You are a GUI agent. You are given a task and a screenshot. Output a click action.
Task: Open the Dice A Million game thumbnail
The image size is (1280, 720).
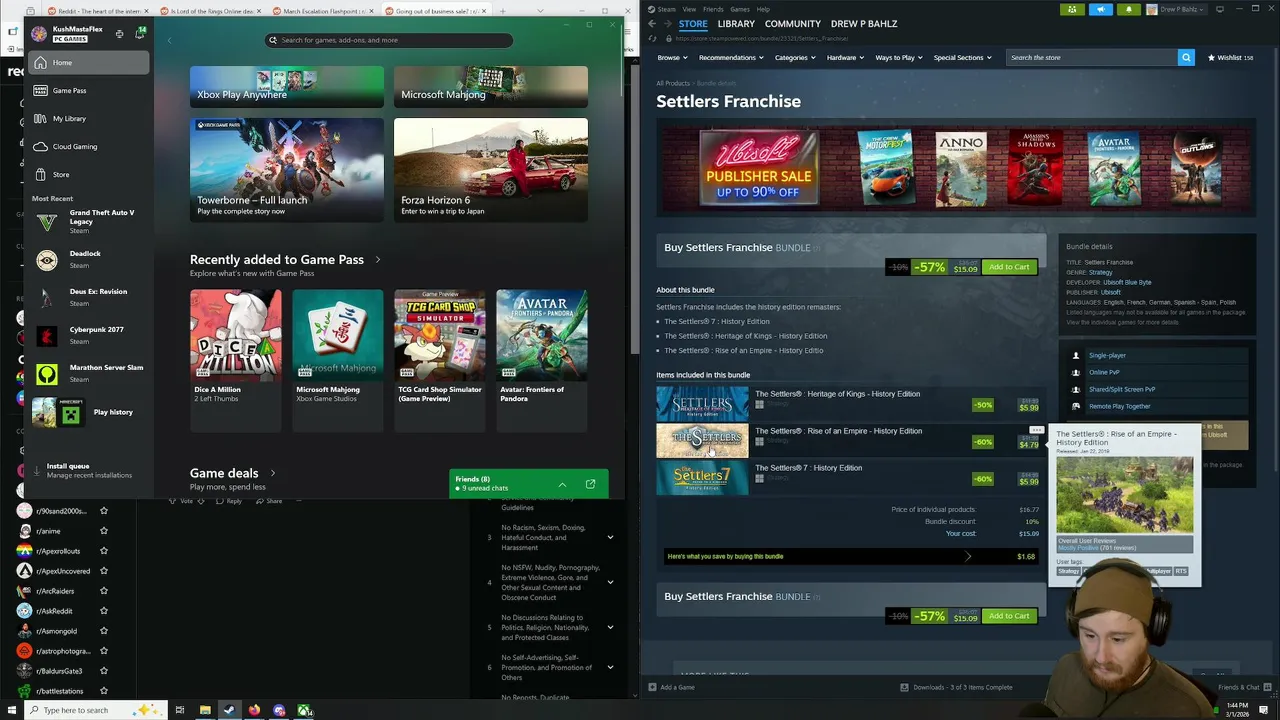(x=236, y=335)
